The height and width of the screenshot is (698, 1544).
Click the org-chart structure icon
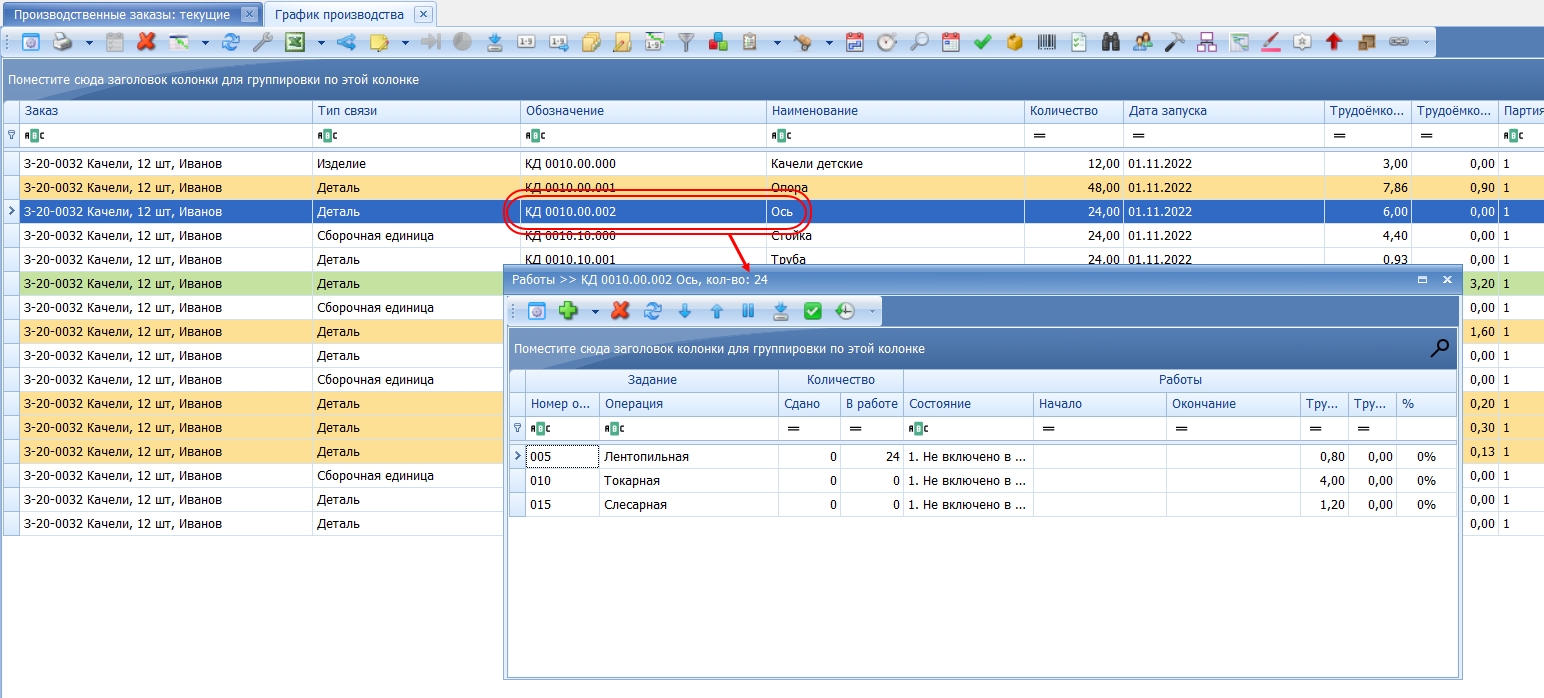[1207, 42]
